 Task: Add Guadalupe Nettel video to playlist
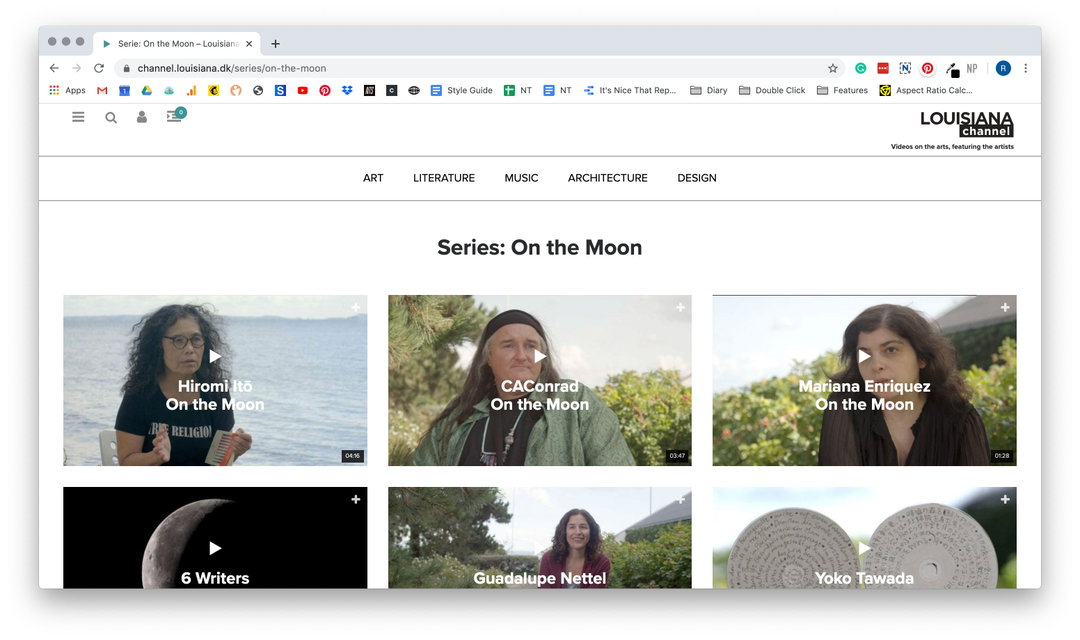coord(681,499)
